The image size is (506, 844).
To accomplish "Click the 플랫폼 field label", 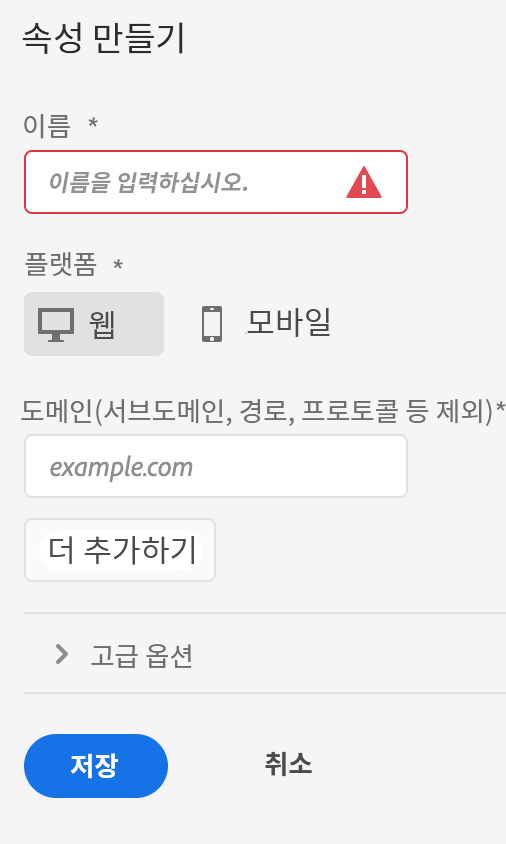I will pyautogui.click(x=60, y=264).
